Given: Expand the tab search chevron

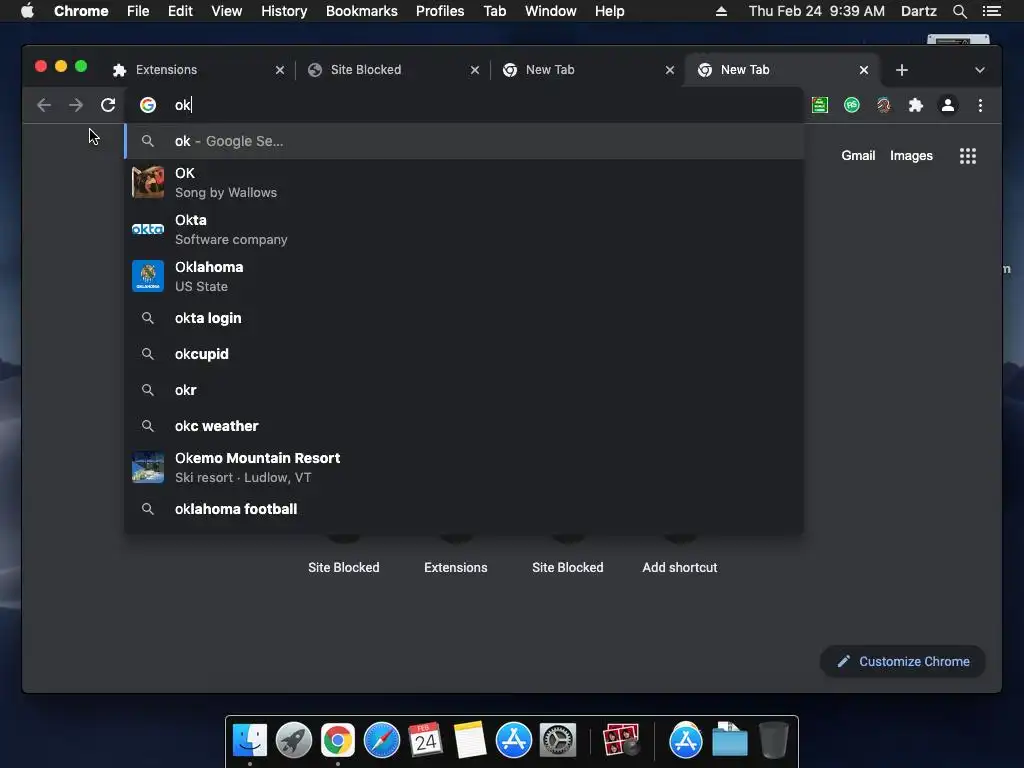Looking at the screenshot, I should point(980,70).
